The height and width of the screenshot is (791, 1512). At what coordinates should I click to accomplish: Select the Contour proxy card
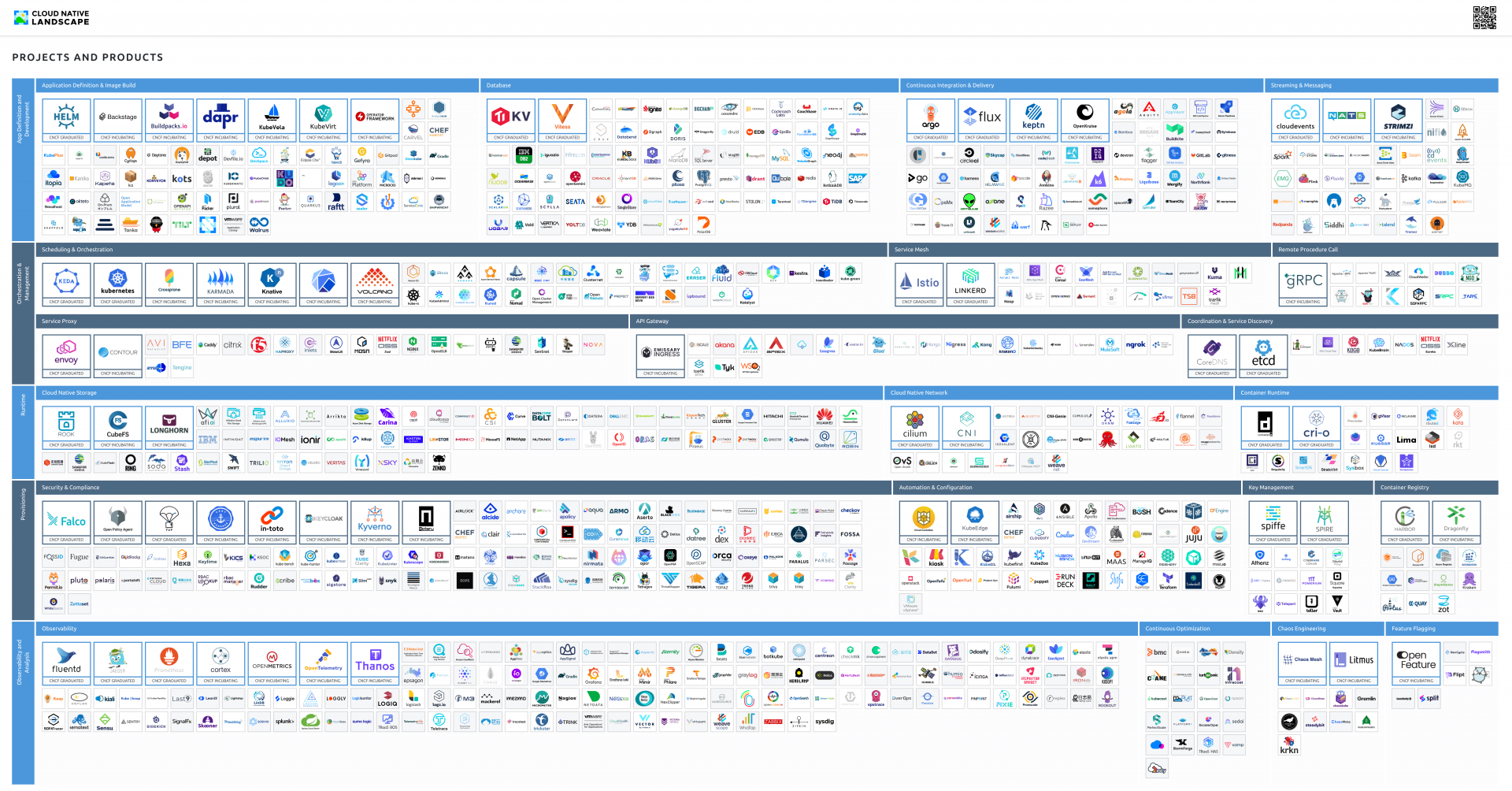[x=117, y=356]
